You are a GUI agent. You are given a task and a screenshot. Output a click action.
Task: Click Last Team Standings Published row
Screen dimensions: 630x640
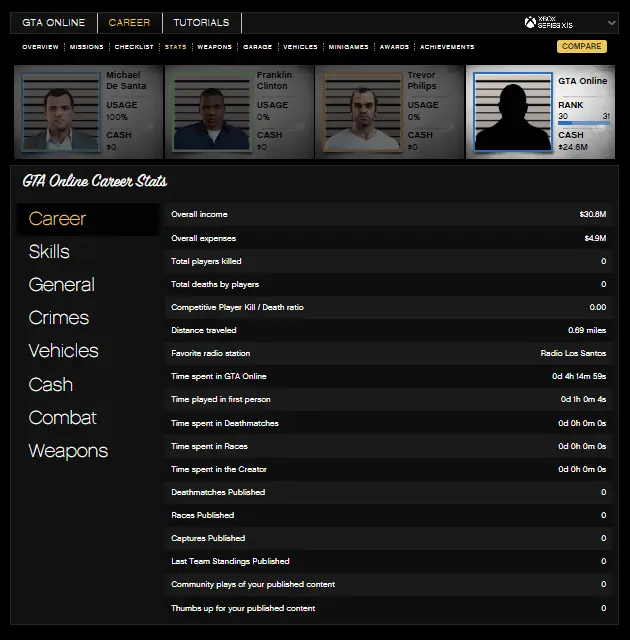389,561
